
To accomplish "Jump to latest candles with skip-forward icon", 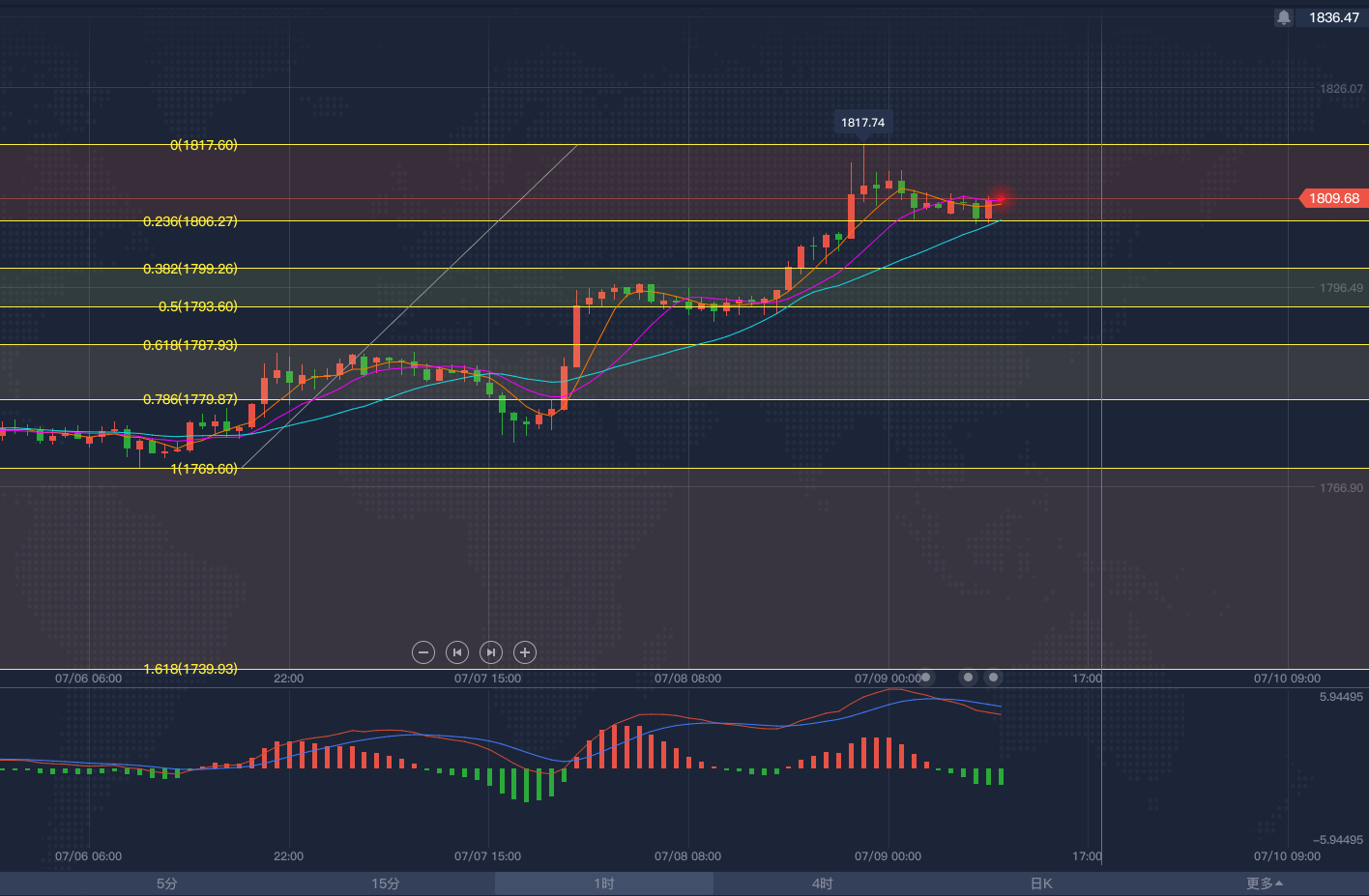I will coord(491,652).
